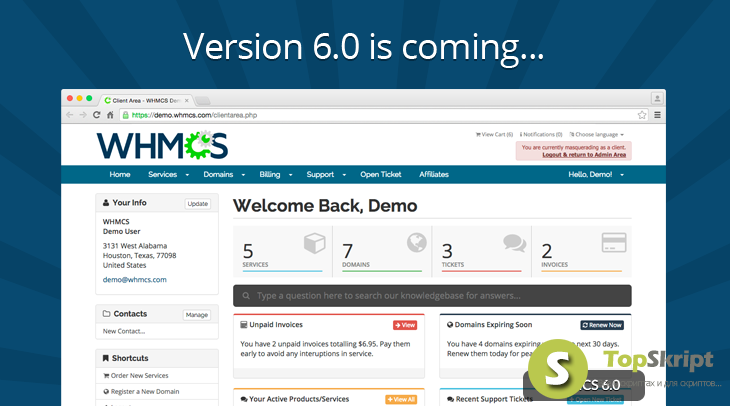
Task: Click Renew Now on Domains Expiring Soon
Action: (x=602, y=325)
